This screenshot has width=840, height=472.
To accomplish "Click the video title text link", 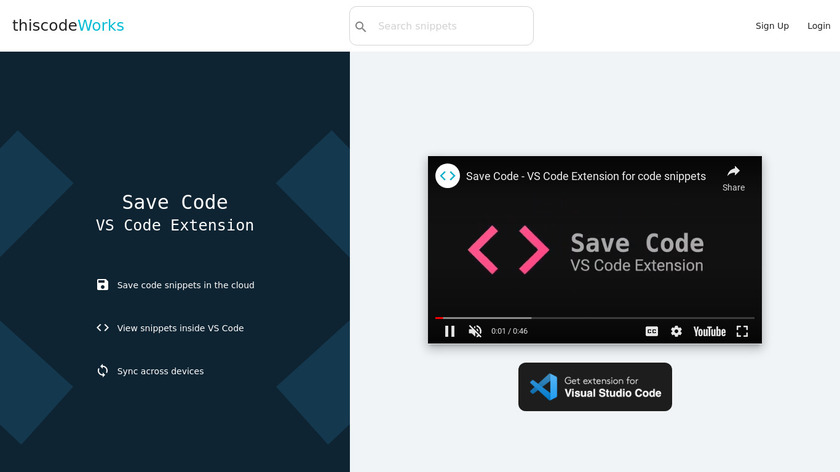I will (586, 176).
